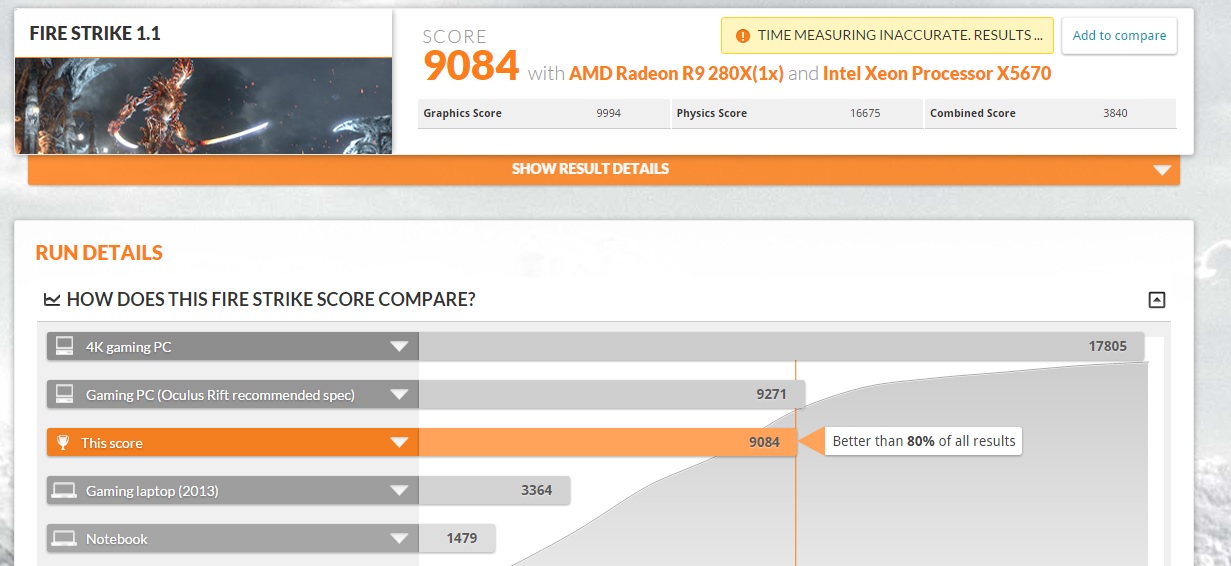The width and height of the screenshot is (1231, 566).
Task: Expand the Show Result Details bar
Action: (604, 169)
